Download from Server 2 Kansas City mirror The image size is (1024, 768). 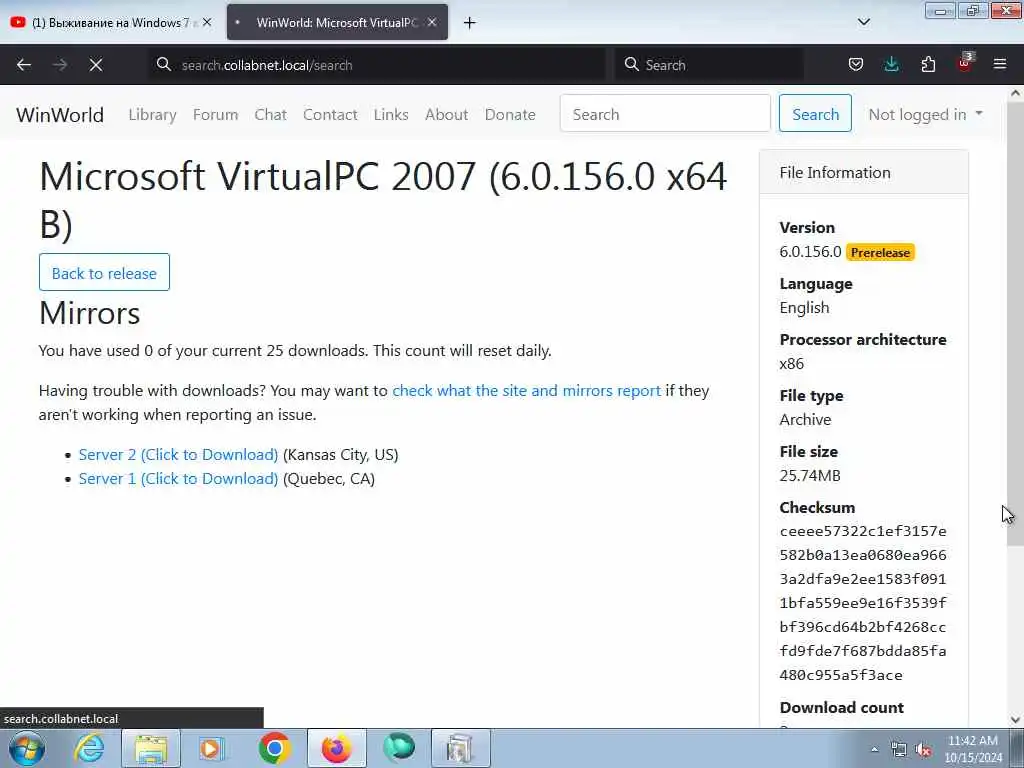[178, 455]
